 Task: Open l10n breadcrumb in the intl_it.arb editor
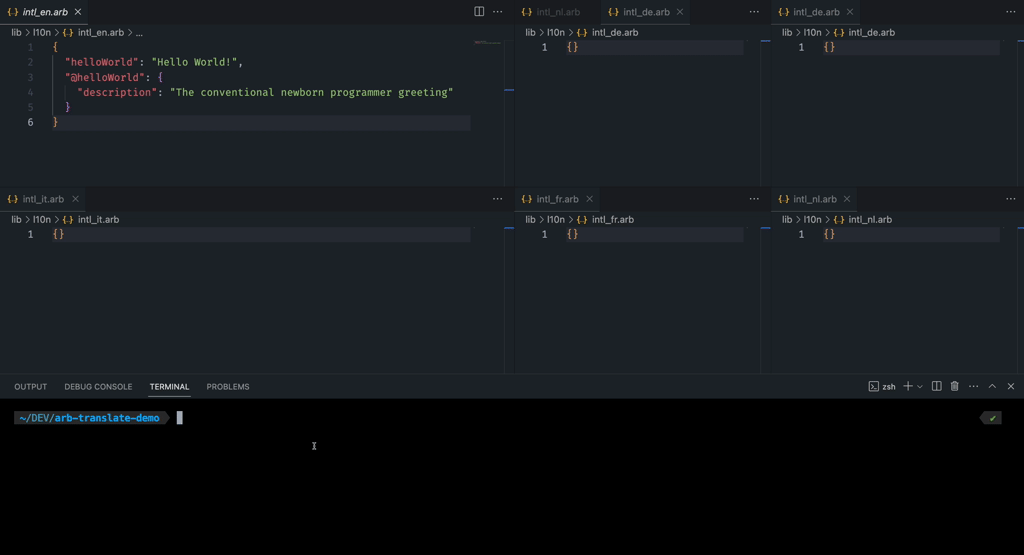(42, 219)
